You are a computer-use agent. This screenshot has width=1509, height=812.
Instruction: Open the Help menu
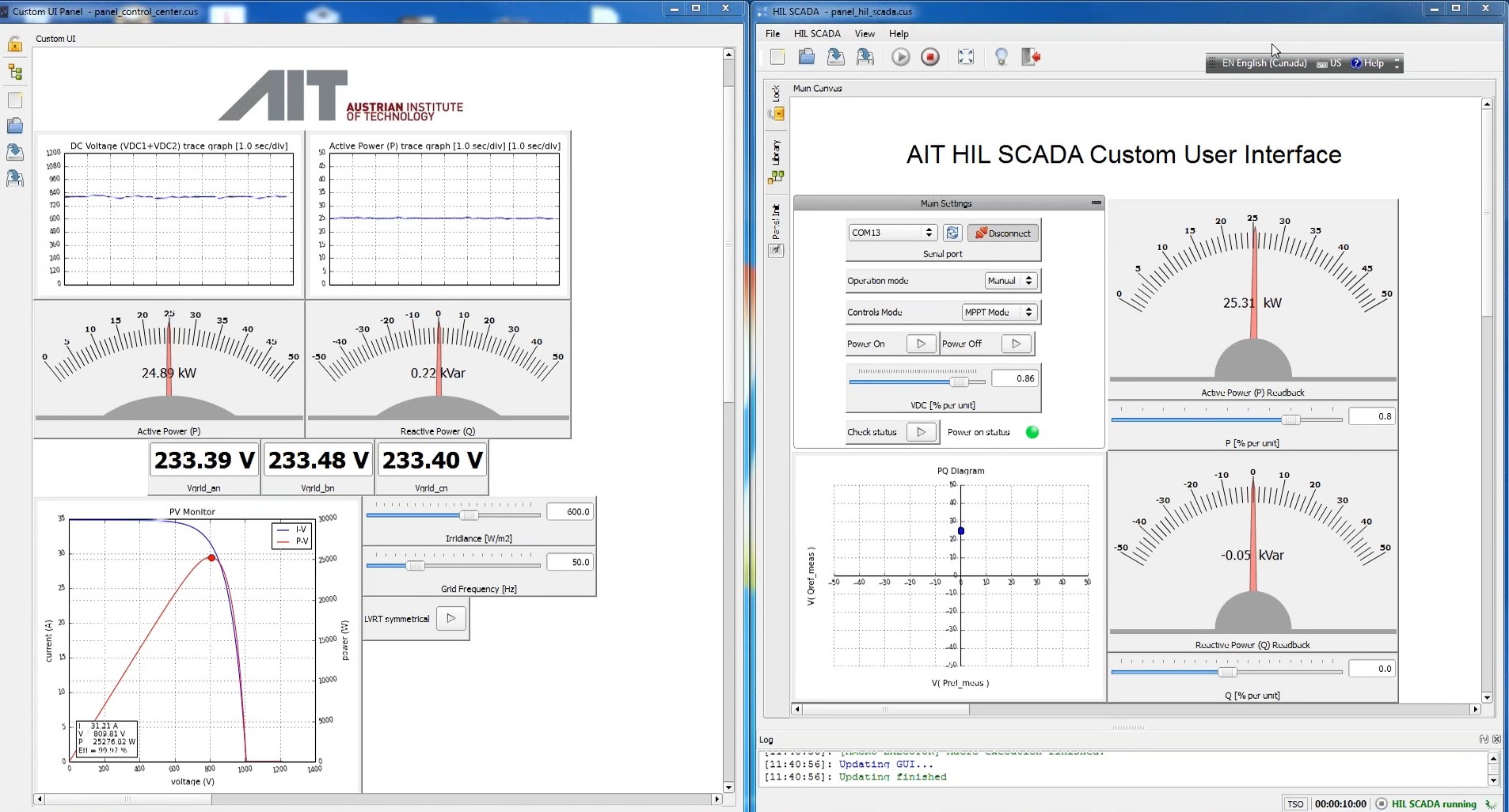pyautogui.click(x=899, y=33)
